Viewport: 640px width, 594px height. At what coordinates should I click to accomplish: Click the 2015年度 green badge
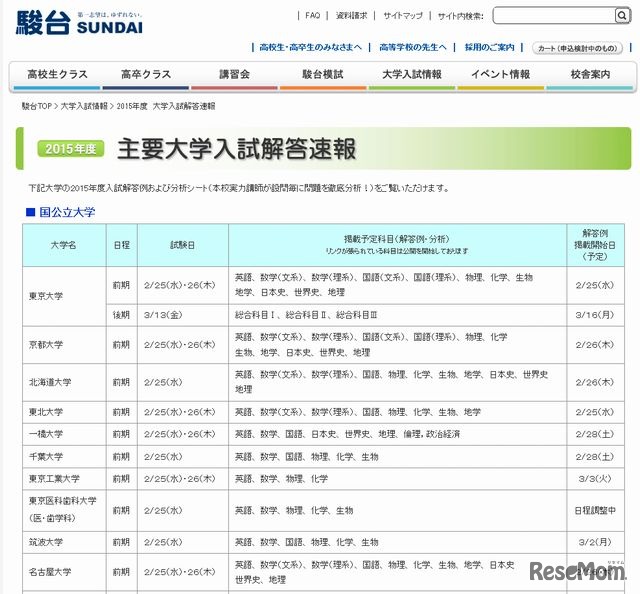(x=71, y=149)
